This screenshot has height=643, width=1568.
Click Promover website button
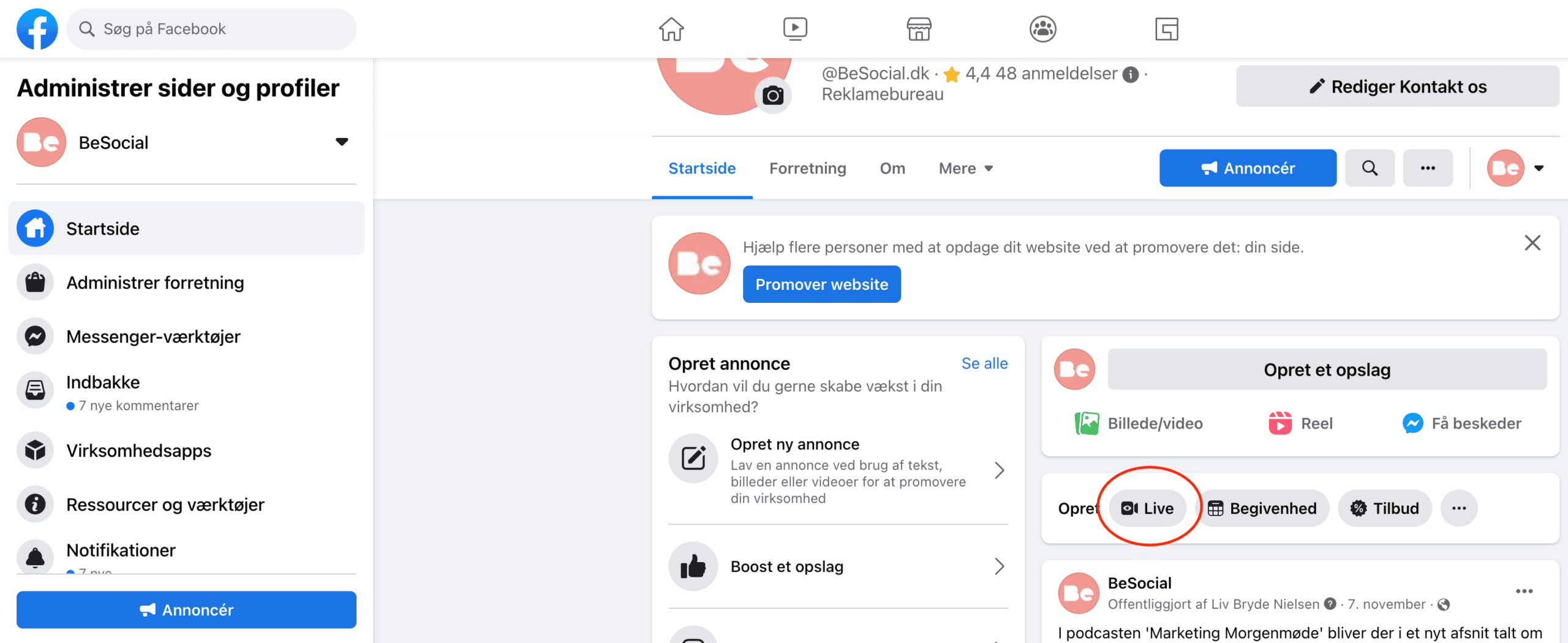[821, 284]
